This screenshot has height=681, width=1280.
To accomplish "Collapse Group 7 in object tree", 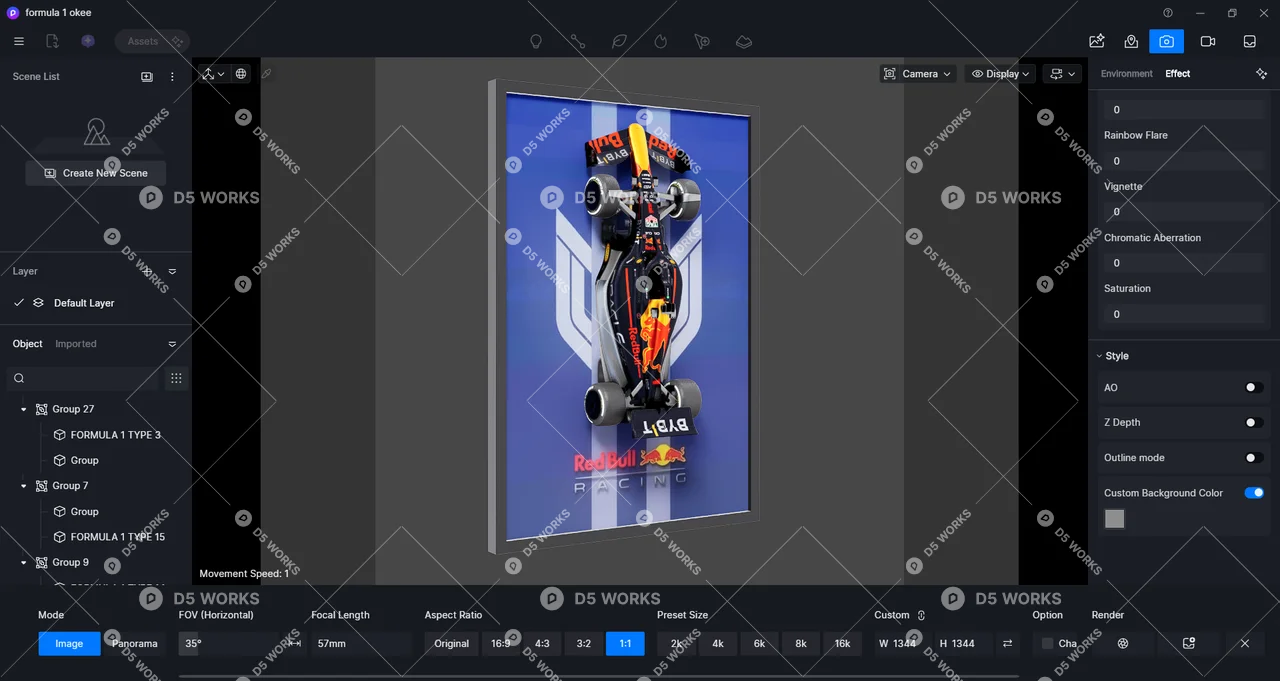I will click(24, 486).
